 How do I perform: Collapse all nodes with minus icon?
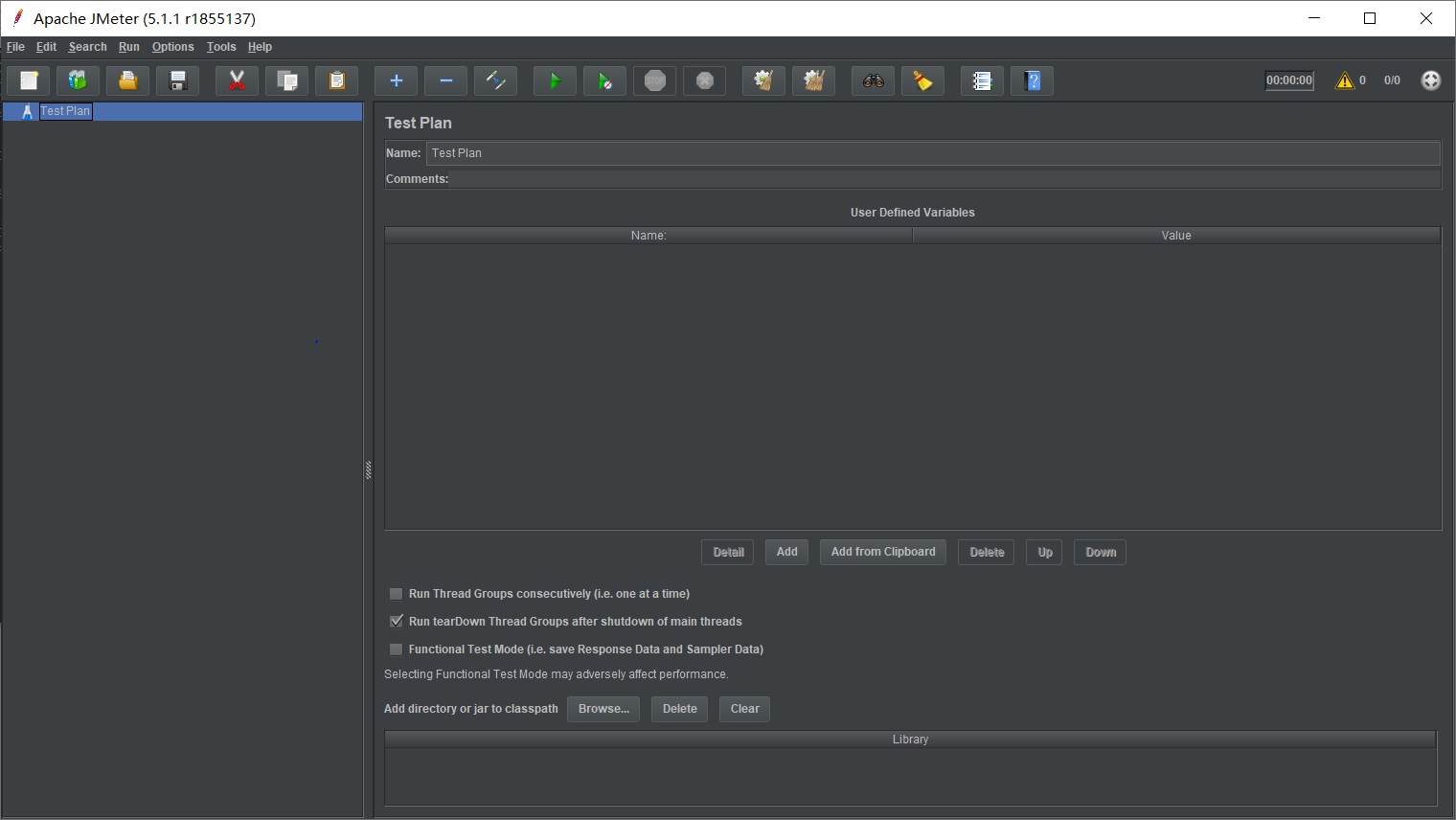click(x=445, y=80)
